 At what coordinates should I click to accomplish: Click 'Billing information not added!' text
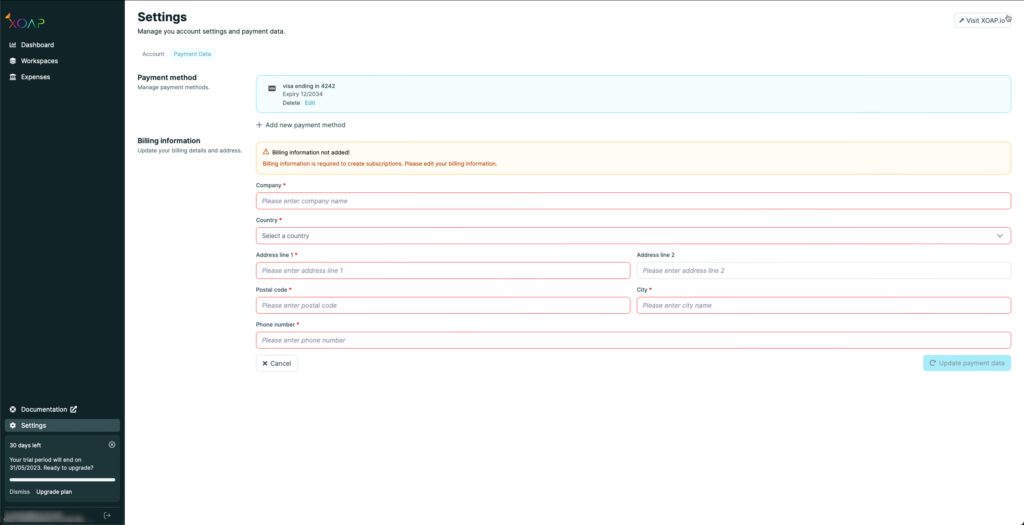click(x=311, y=152)
